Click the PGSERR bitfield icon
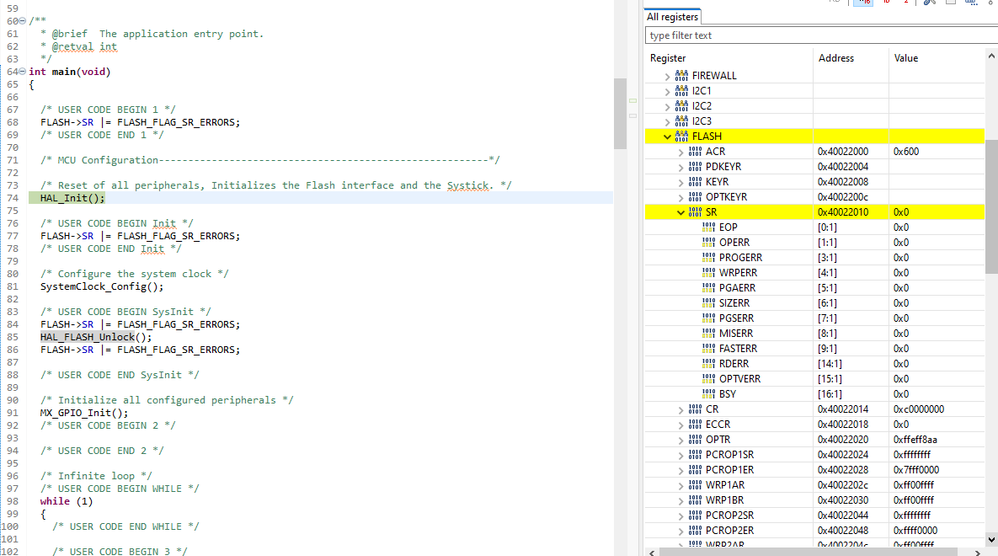 click(x=708, y=318)
